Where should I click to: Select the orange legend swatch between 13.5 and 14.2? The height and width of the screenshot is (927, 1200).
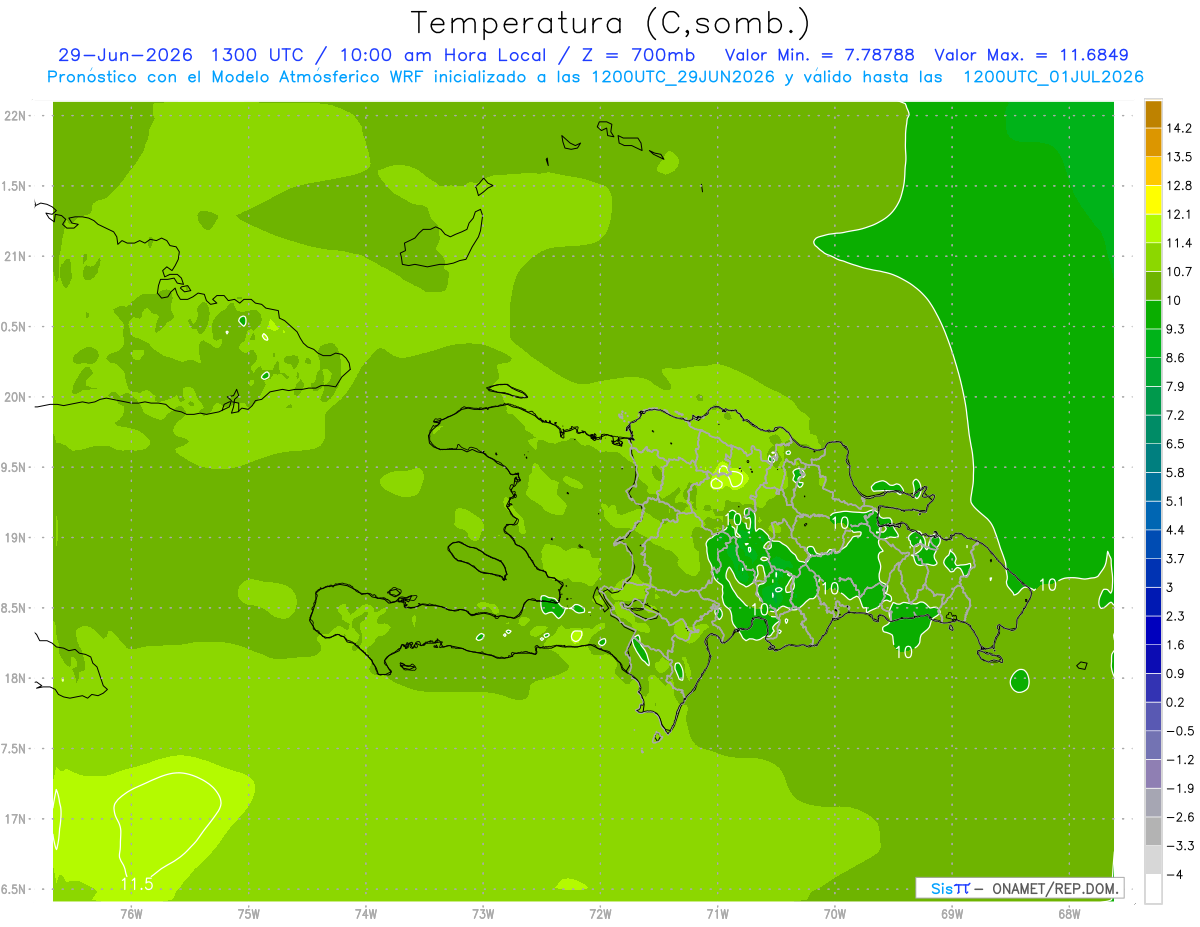click(1153, 143)
